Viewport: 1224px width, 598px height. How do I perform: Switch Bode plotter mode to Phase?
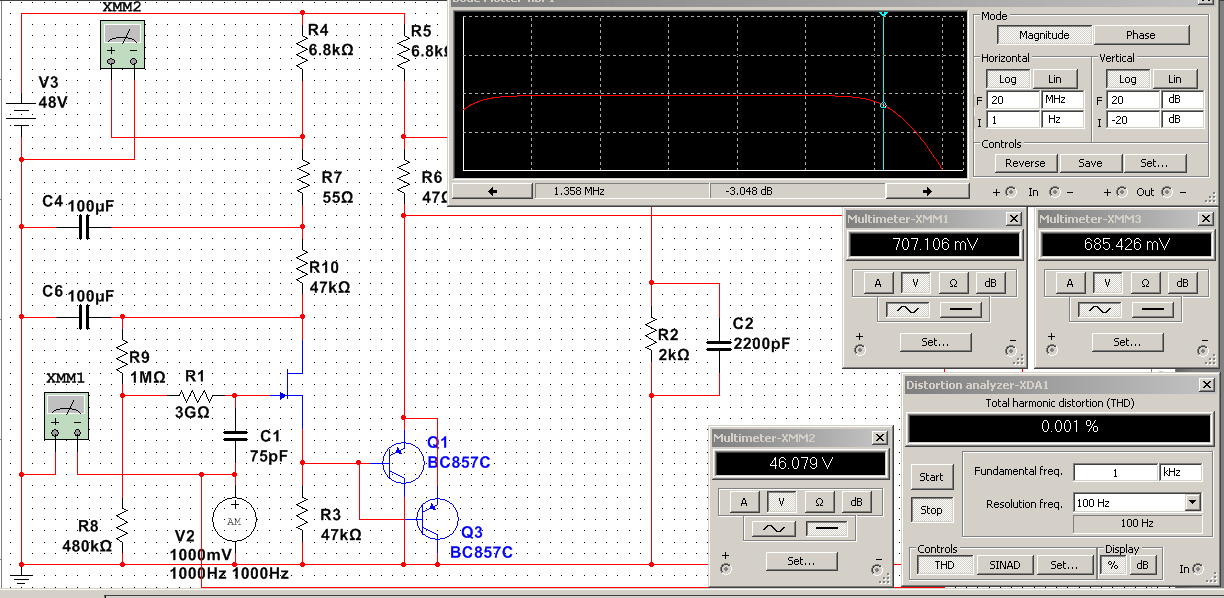click(x=1141, y=35)
